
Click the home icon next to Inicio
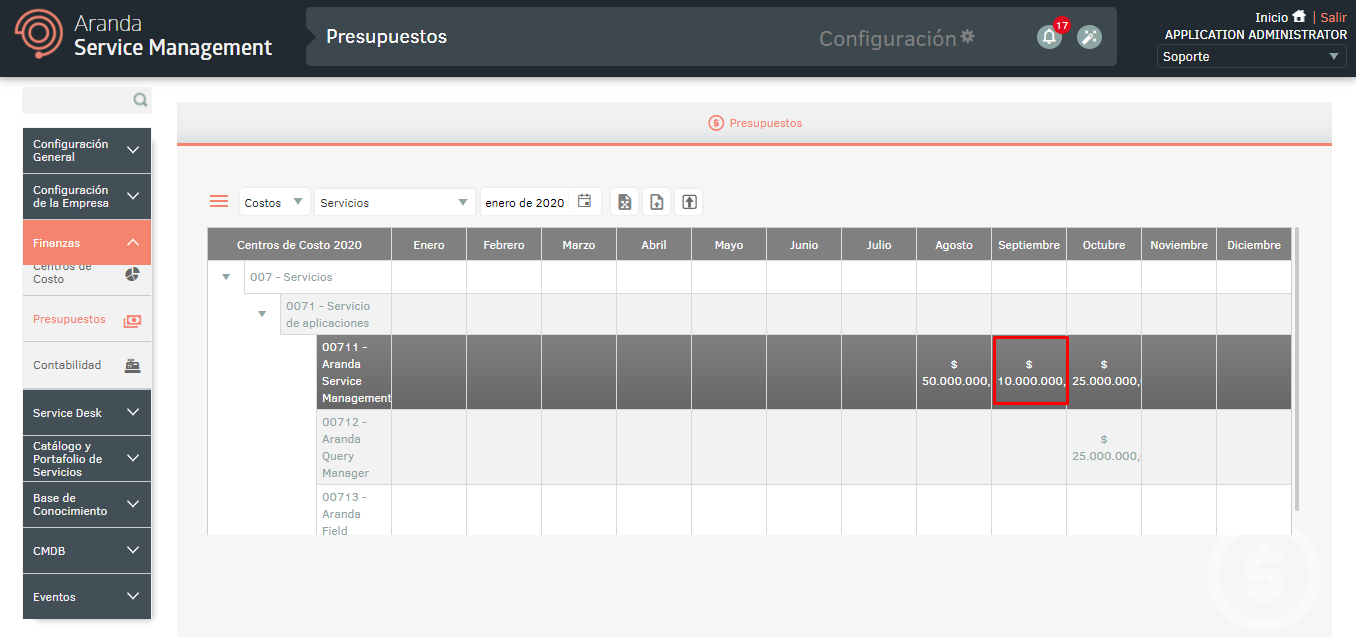click(x=1299, y=17)
